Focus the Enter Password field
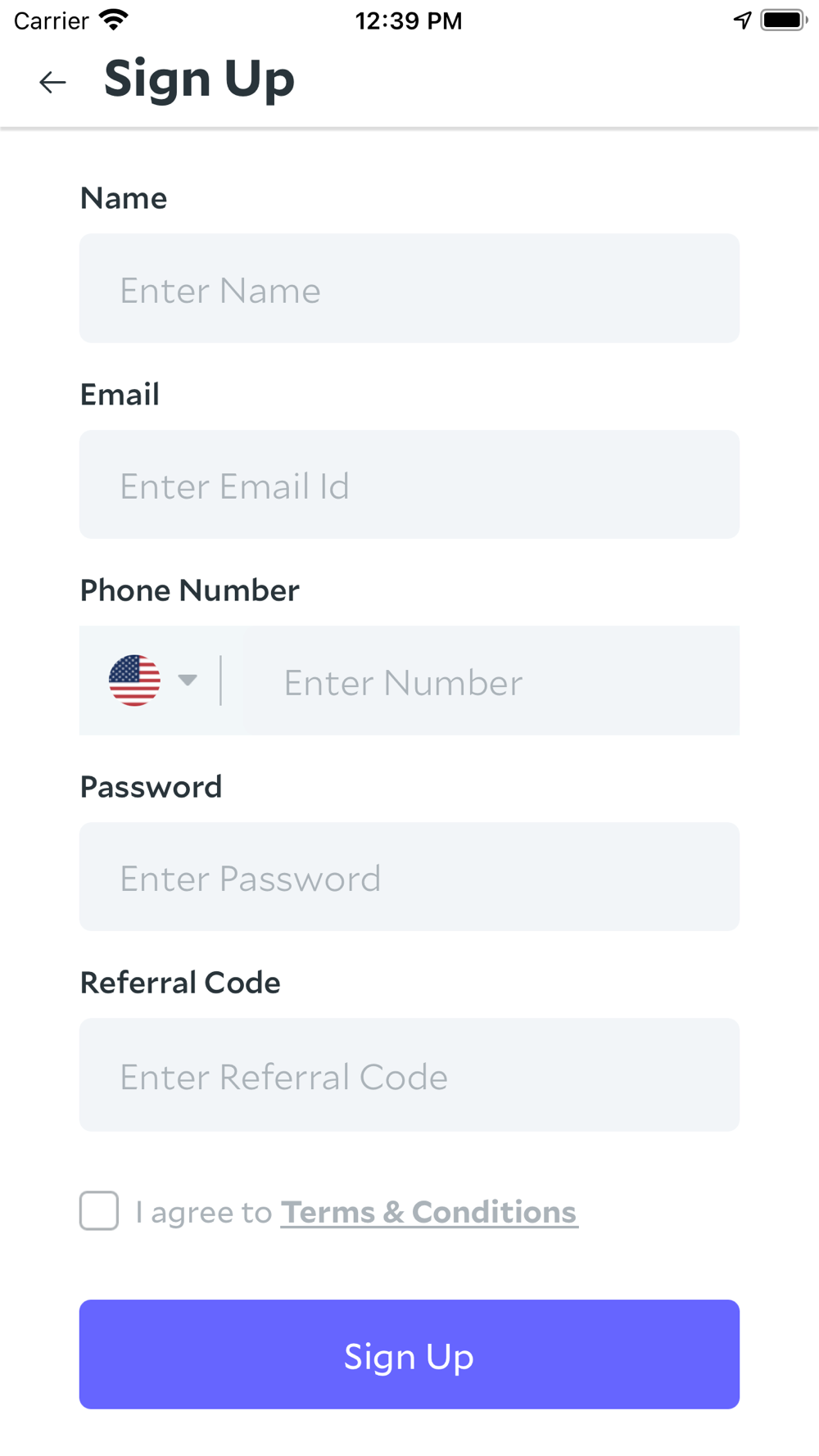819x1456 pixels. 409,877
